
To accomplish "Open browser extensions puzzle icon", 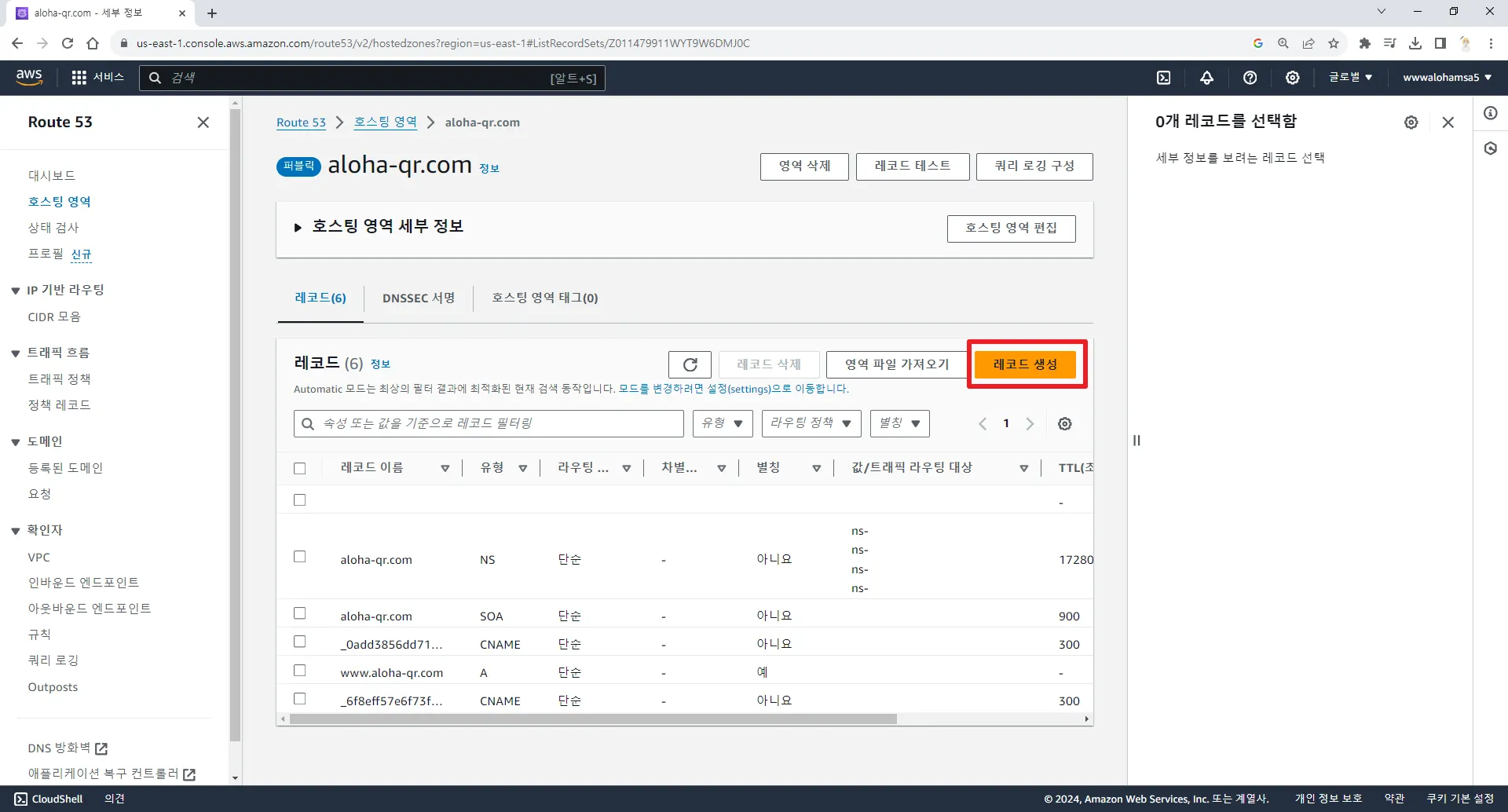I will click(1365, 43).
